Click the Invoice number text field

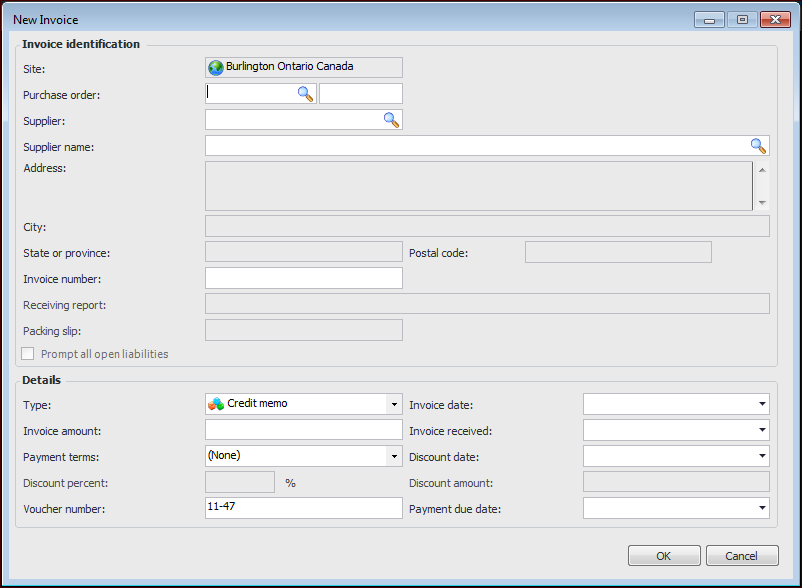point(303,278)
